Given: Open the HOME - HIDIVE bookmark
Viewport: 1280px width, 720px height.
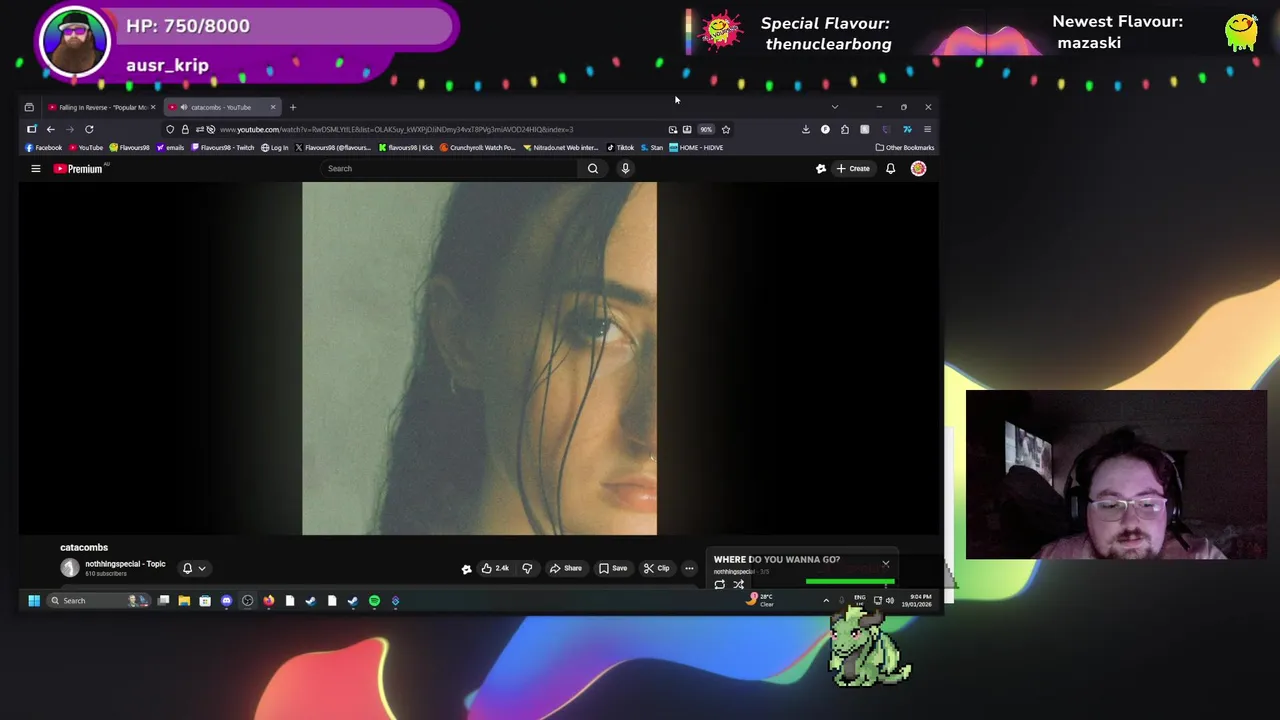Looking at the screenshot, I should [x=696, y=148].
